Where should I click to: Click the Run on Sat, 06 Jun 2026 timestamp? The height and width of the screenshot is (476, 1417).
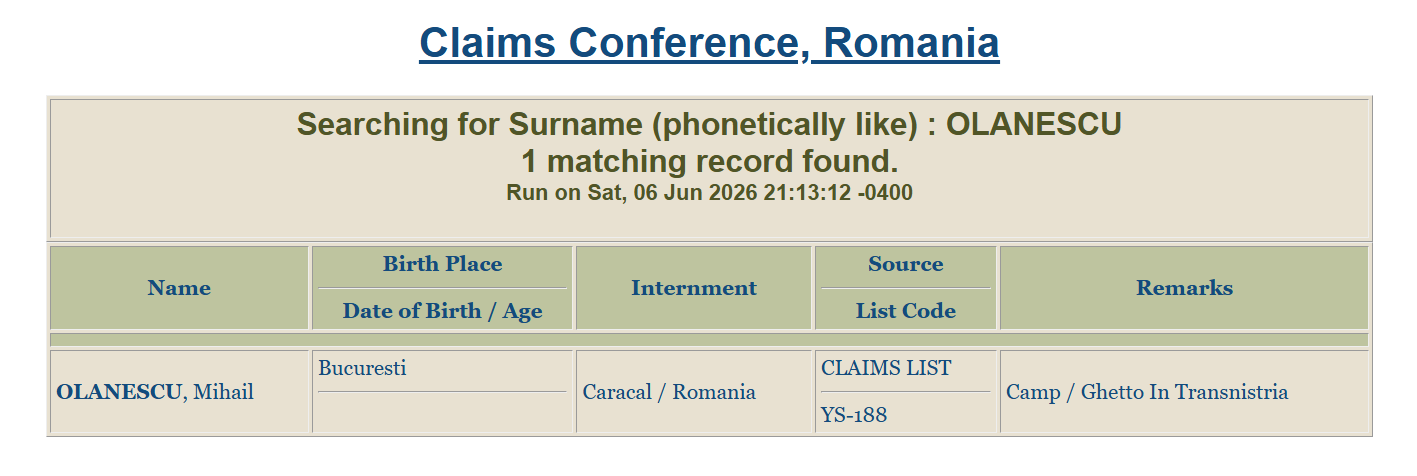[709, 192]
